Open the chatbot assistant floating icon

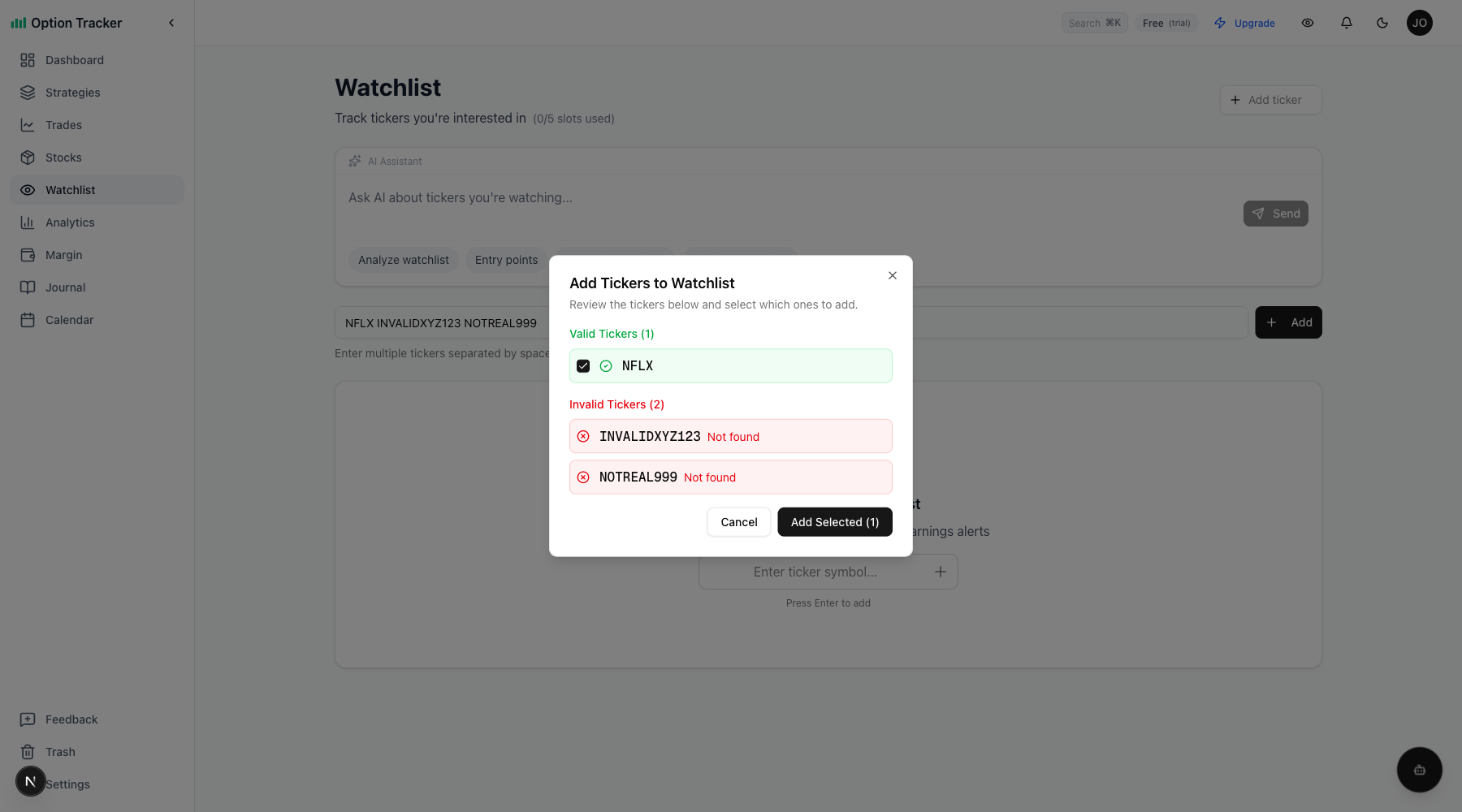(x=1419, y=770)
